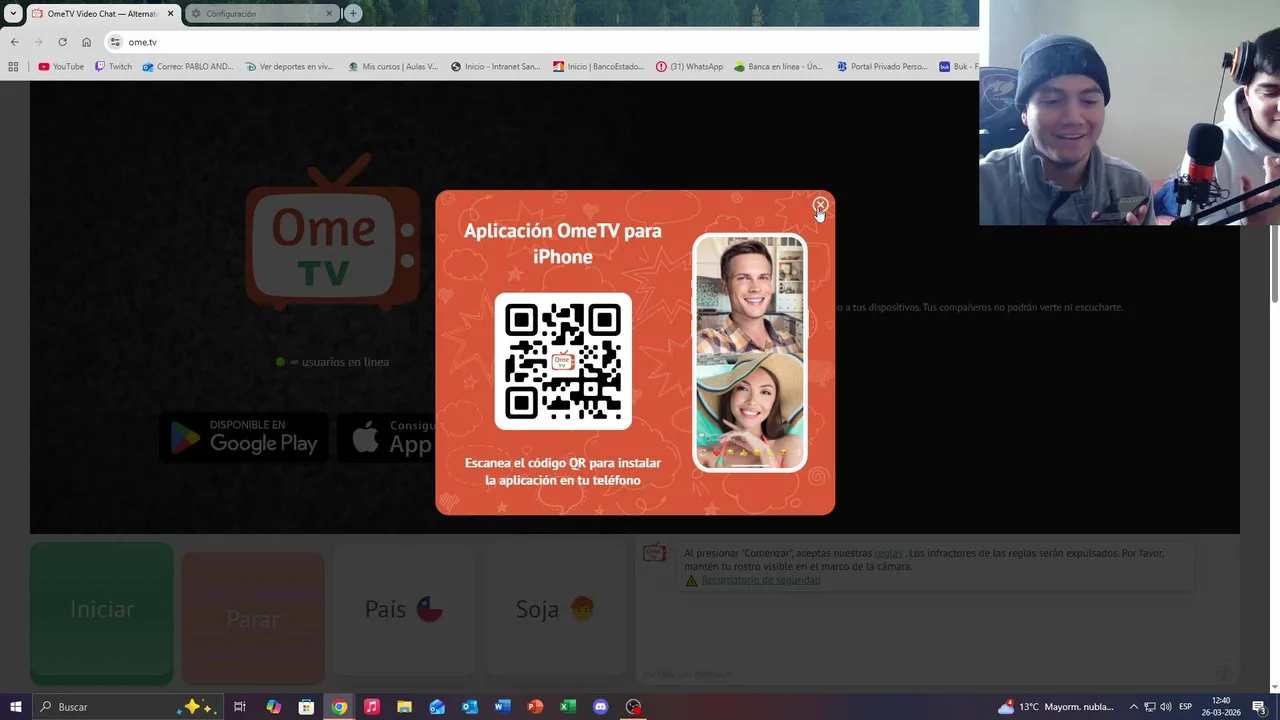Open volume control in system tray

1166,707
